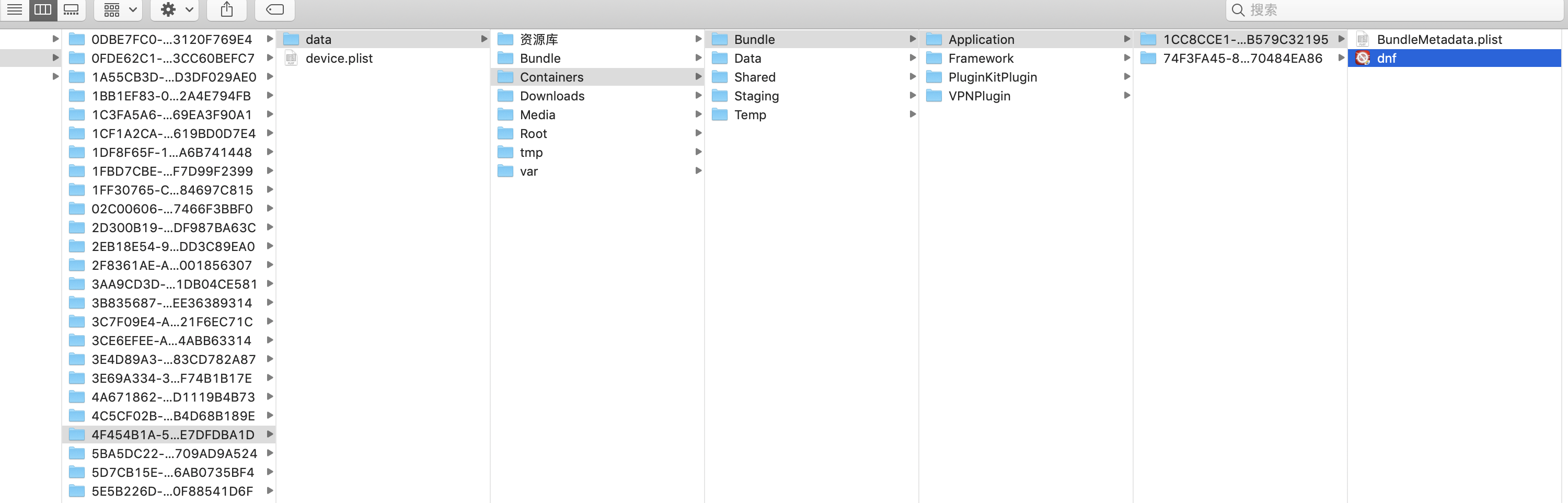Open the group-by arrangement dropdown
Image resolution: width=1568 pixels, height=503 pixels.
119,10
